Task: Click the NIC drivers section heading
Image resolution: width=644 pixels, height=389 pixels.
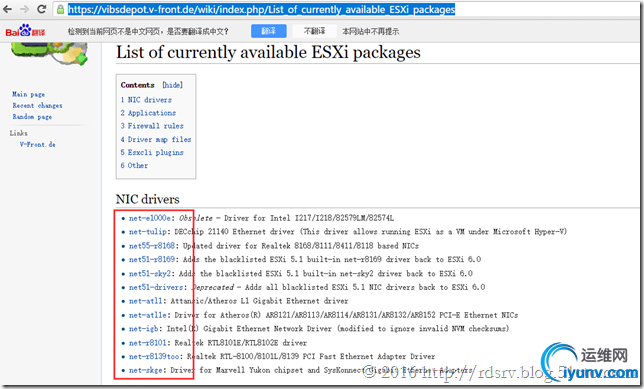Action: point(148,199)
